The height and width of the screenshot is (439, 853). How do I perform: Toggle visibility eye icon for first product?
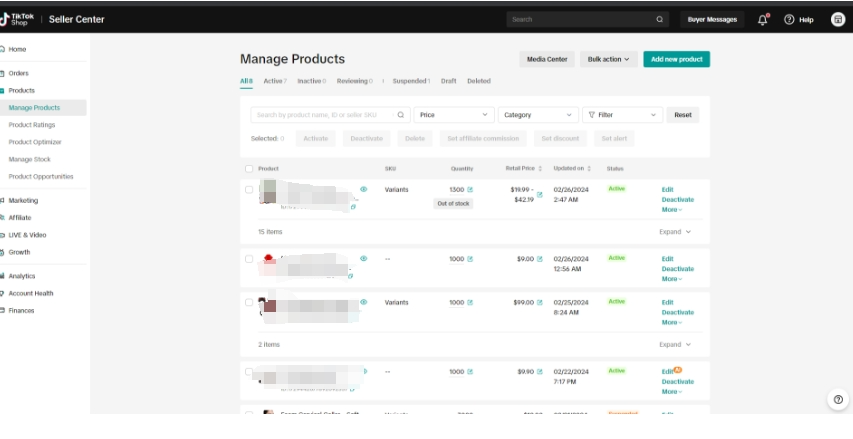click(x=363, y=189)
